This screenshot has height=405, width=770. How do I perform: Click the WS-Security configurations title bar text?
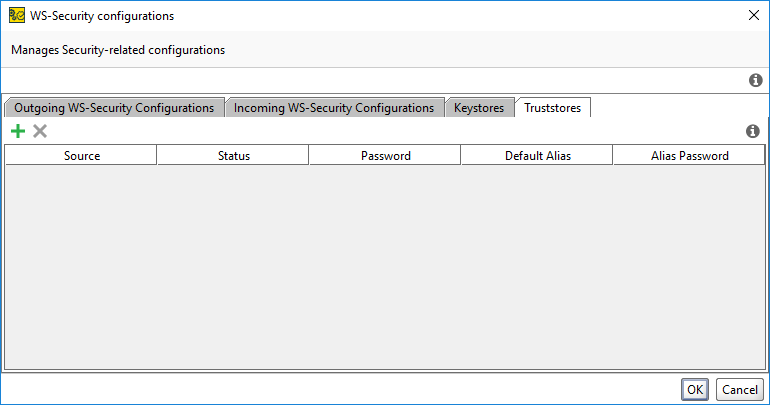click(102, 15)
